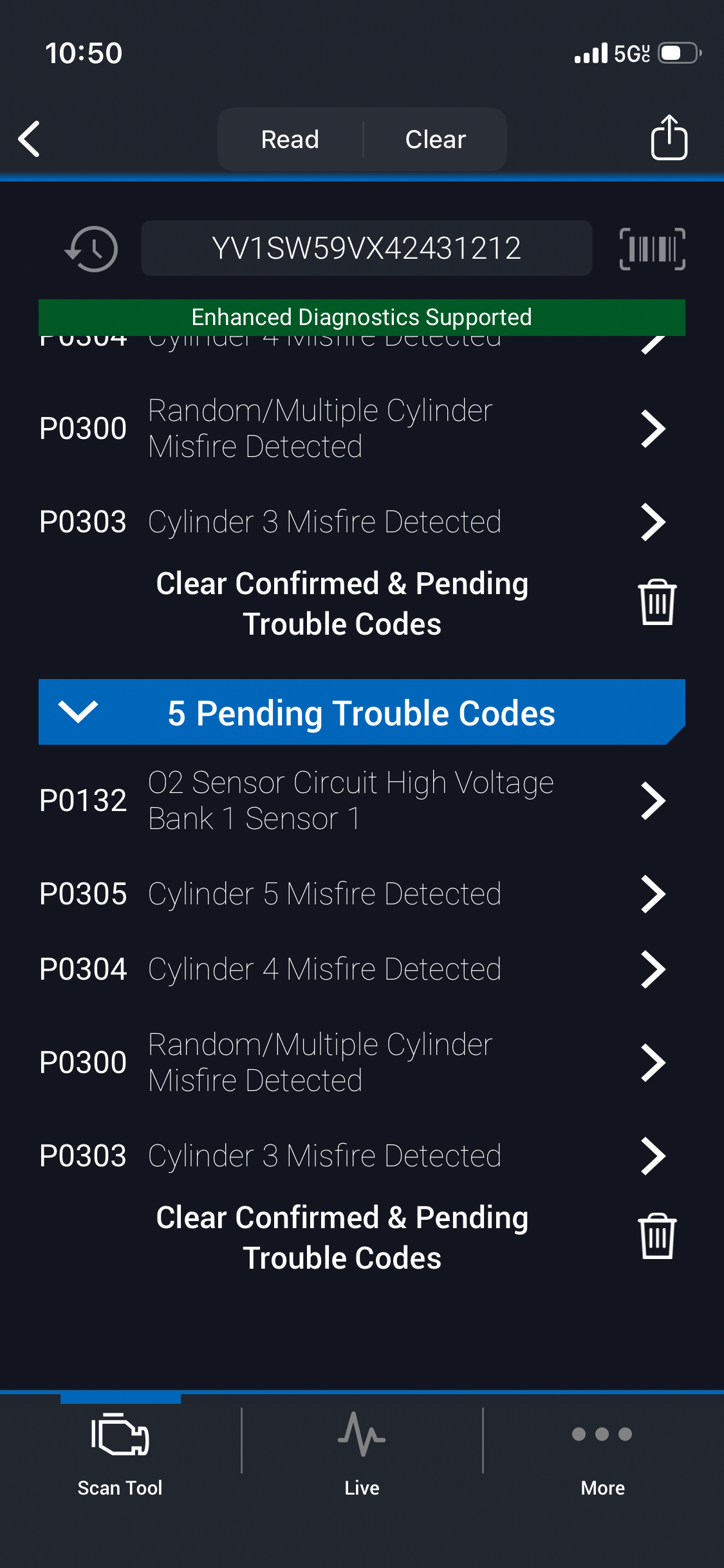Tap the Enhanced Diagnostics Supported banner
Image resolution: width=724 pixels, height=1568 pixels.
pos(362,317)
